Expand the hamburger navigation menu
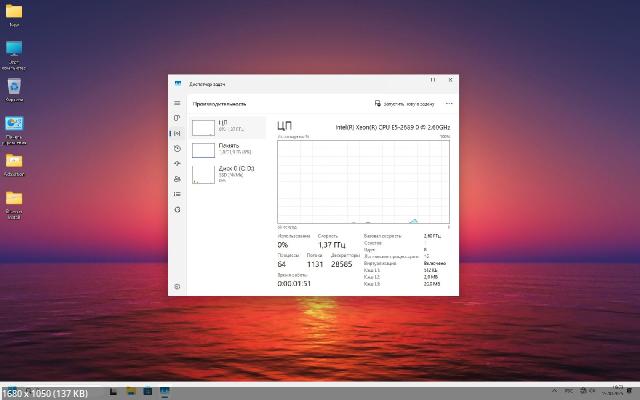 177,103
